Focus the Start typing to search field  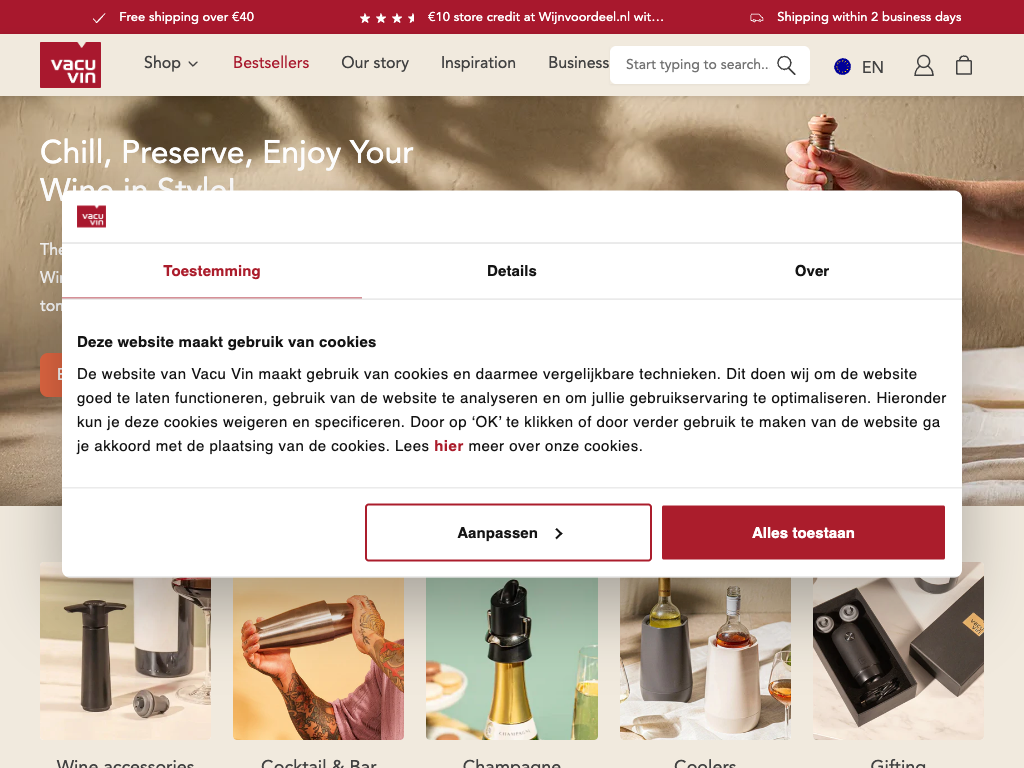click(697, 65)
